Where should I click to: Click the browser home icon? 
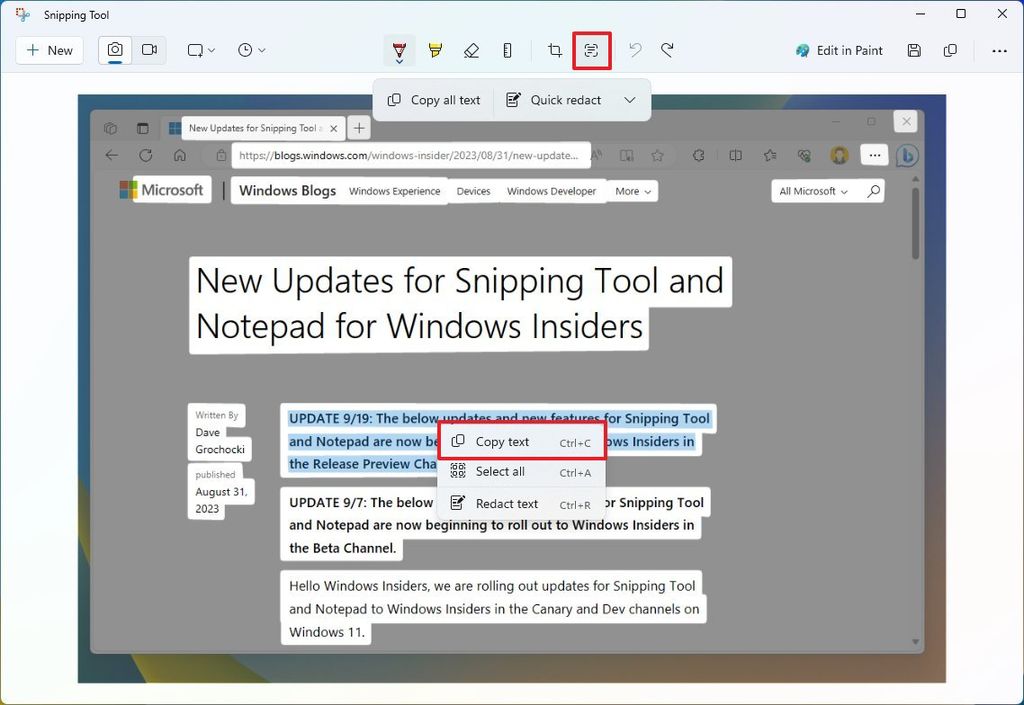click(x=180, y=155)
